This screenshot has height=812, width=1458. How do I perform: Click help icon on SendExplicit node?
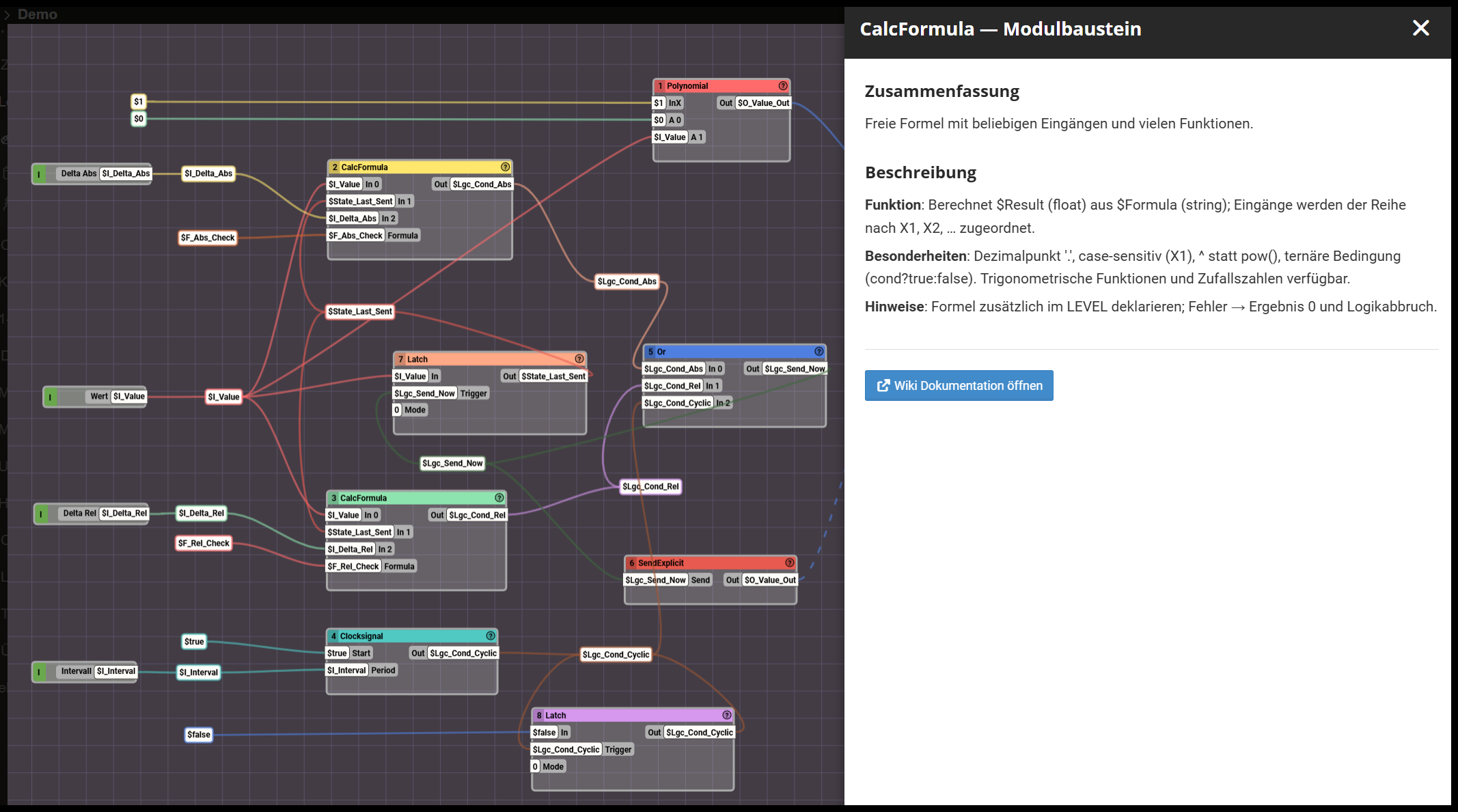[x=790, y=563]
